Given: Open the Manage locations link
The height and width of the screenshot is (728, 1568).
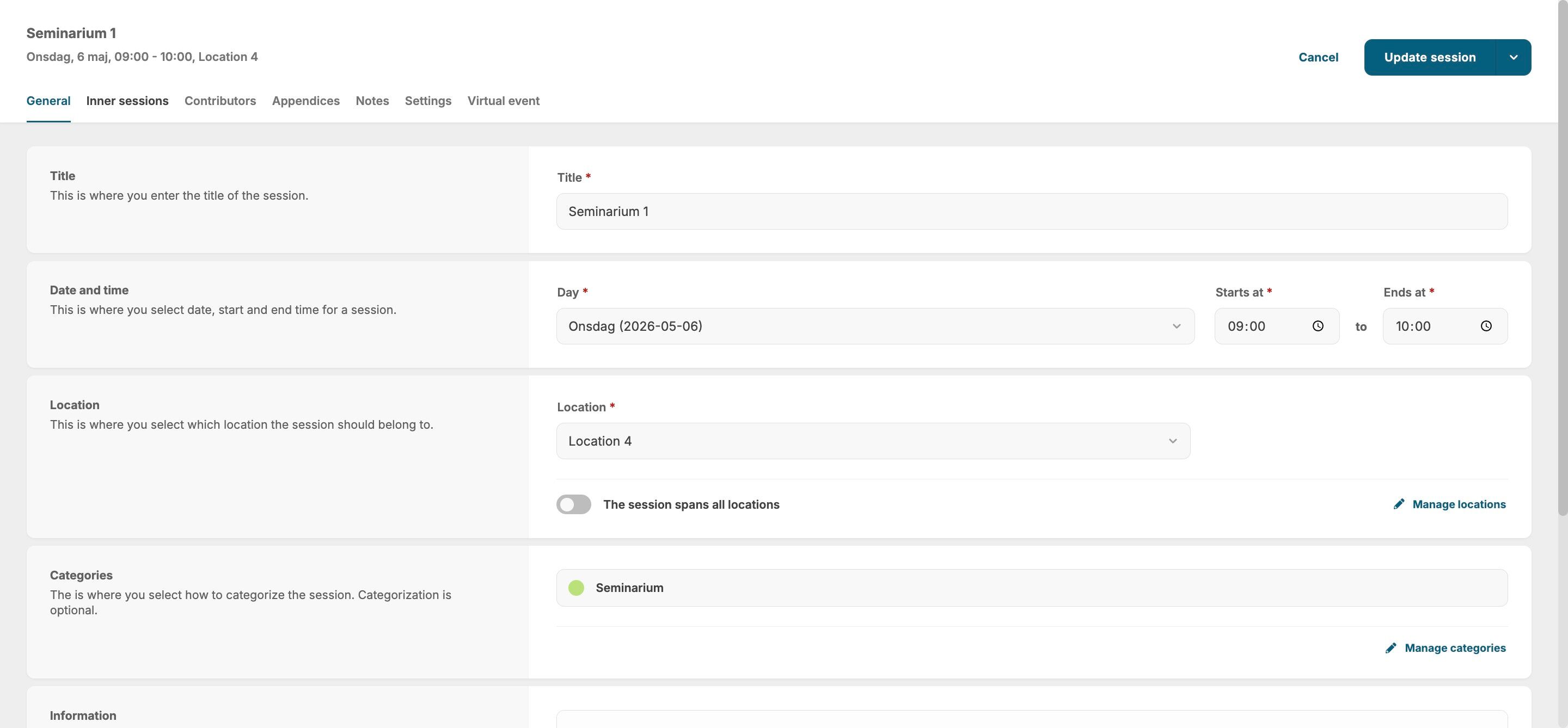Looking at the screenshot, I should pos(1459,504).
